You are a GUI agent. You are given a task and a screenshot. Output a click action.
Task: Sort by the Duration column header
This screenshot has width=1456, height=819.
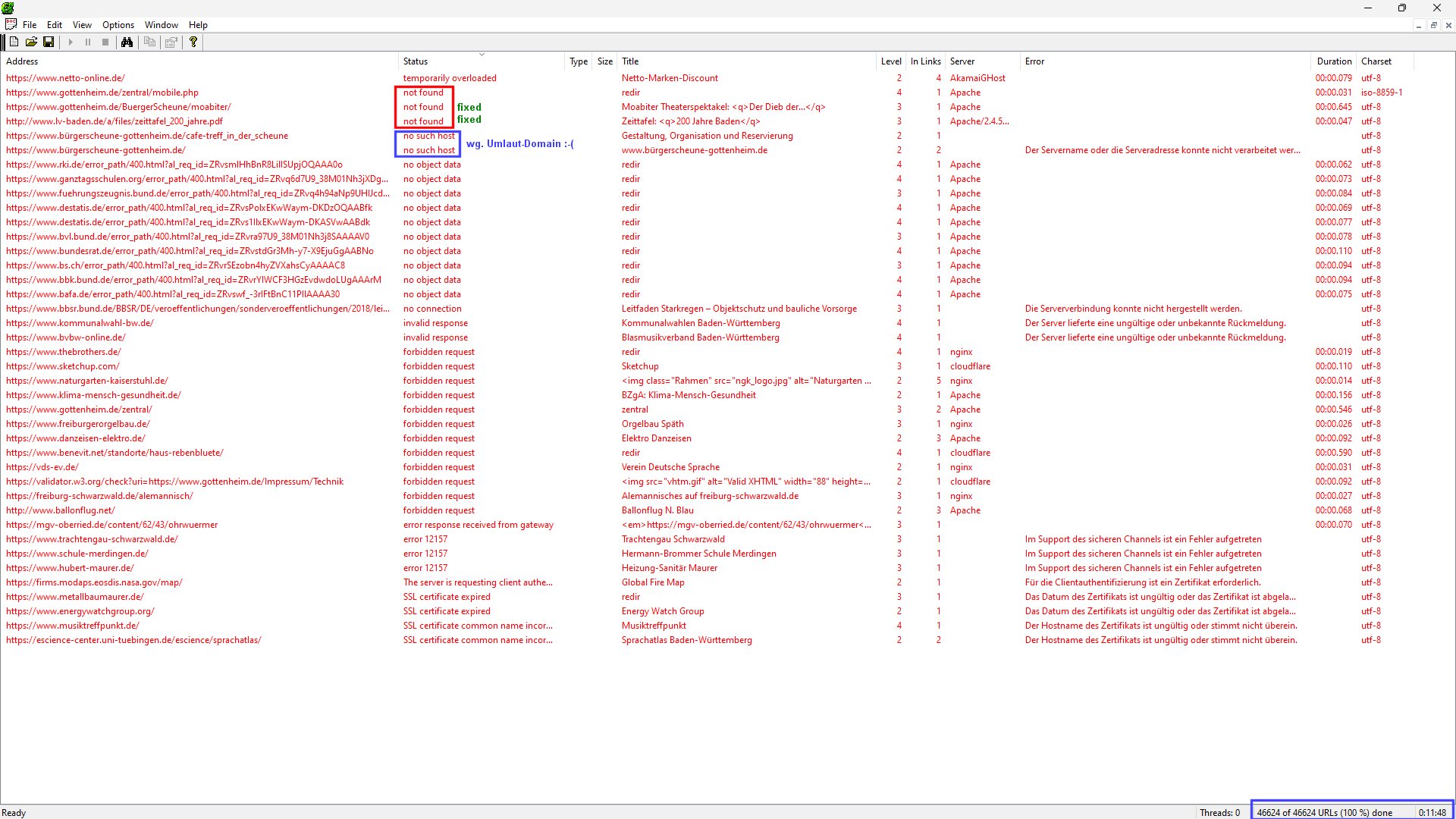(x=1334, y=61)
